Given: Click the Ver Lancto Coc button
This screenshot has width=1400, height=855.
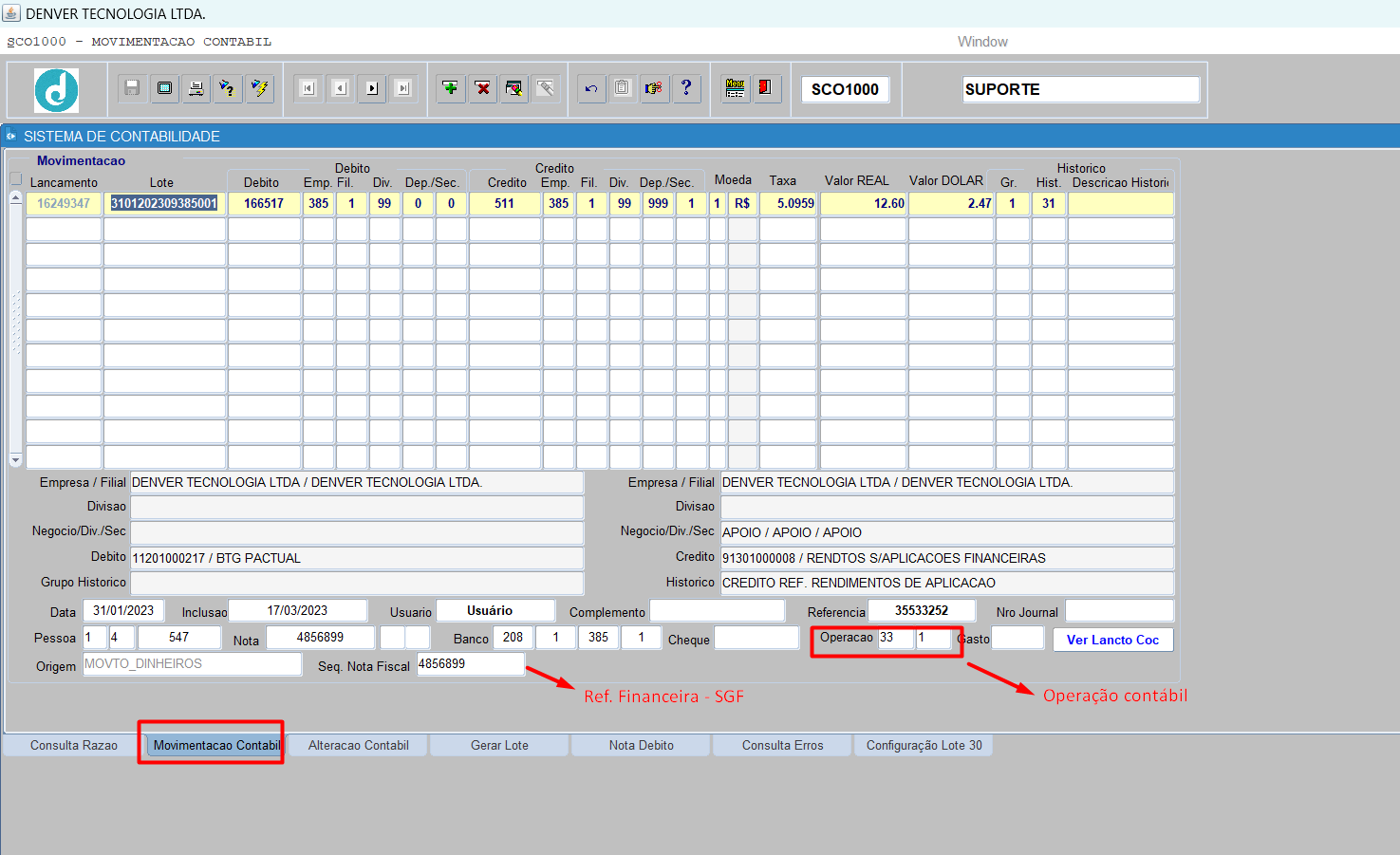Looking at the screenshot, I should (1112, 640).
